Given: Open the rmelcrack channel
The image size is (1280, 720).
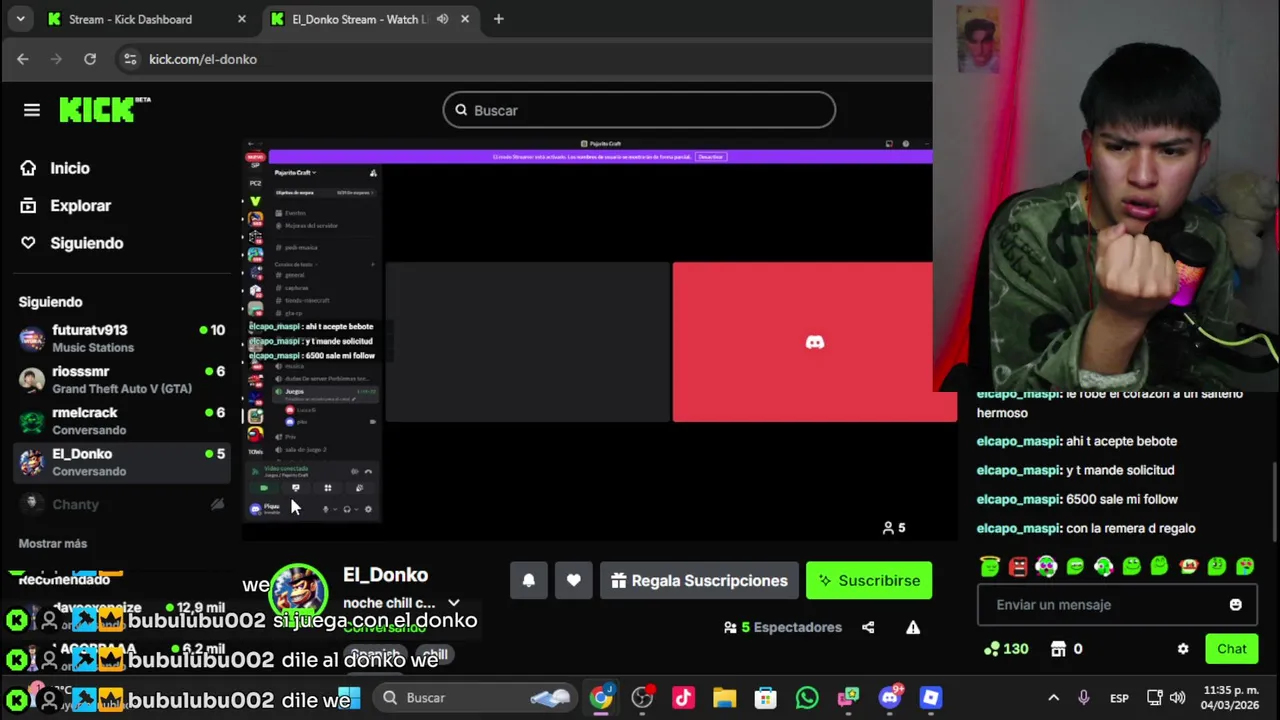Looking at the screenshot, I should coord(122,421).
